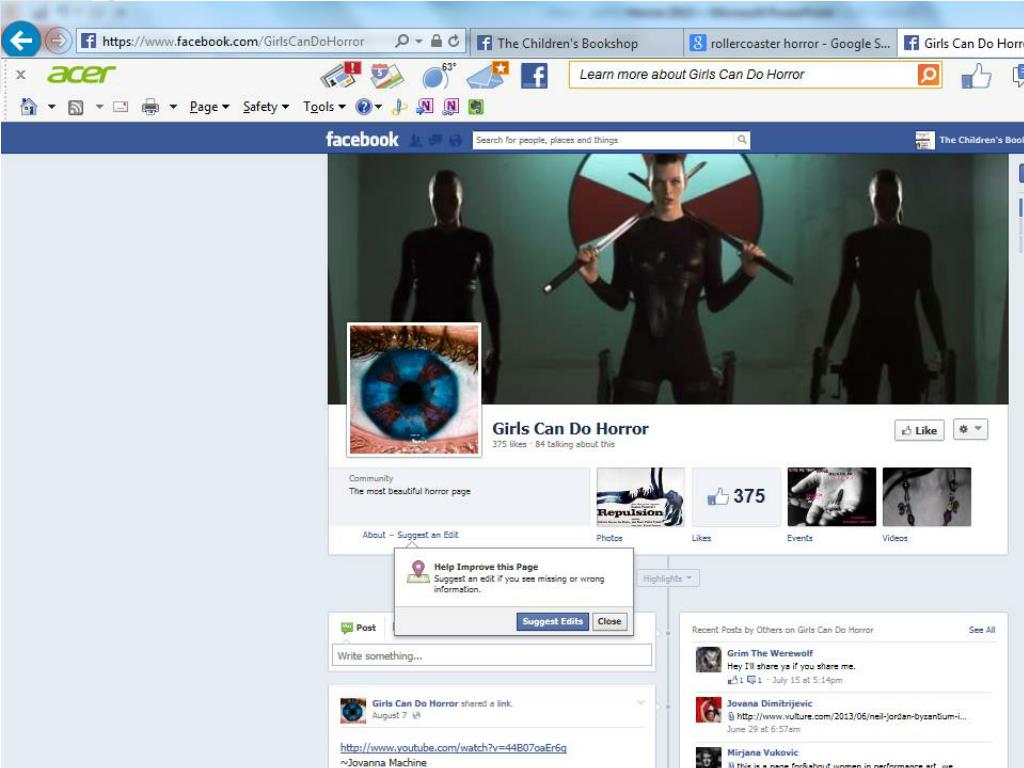1024x768 pixels.
Task: Click the Acer toolbar search input field
Action: pos(743,74)
